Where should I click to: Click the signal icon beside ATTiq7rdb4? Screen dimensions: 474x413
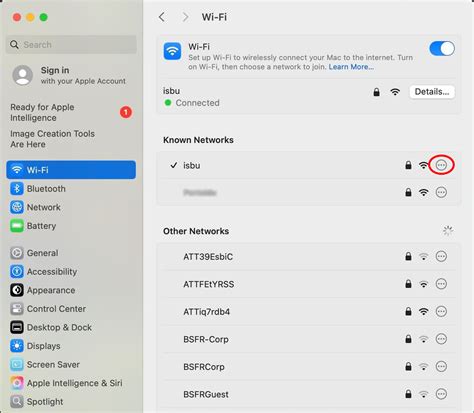click(424, 312)
